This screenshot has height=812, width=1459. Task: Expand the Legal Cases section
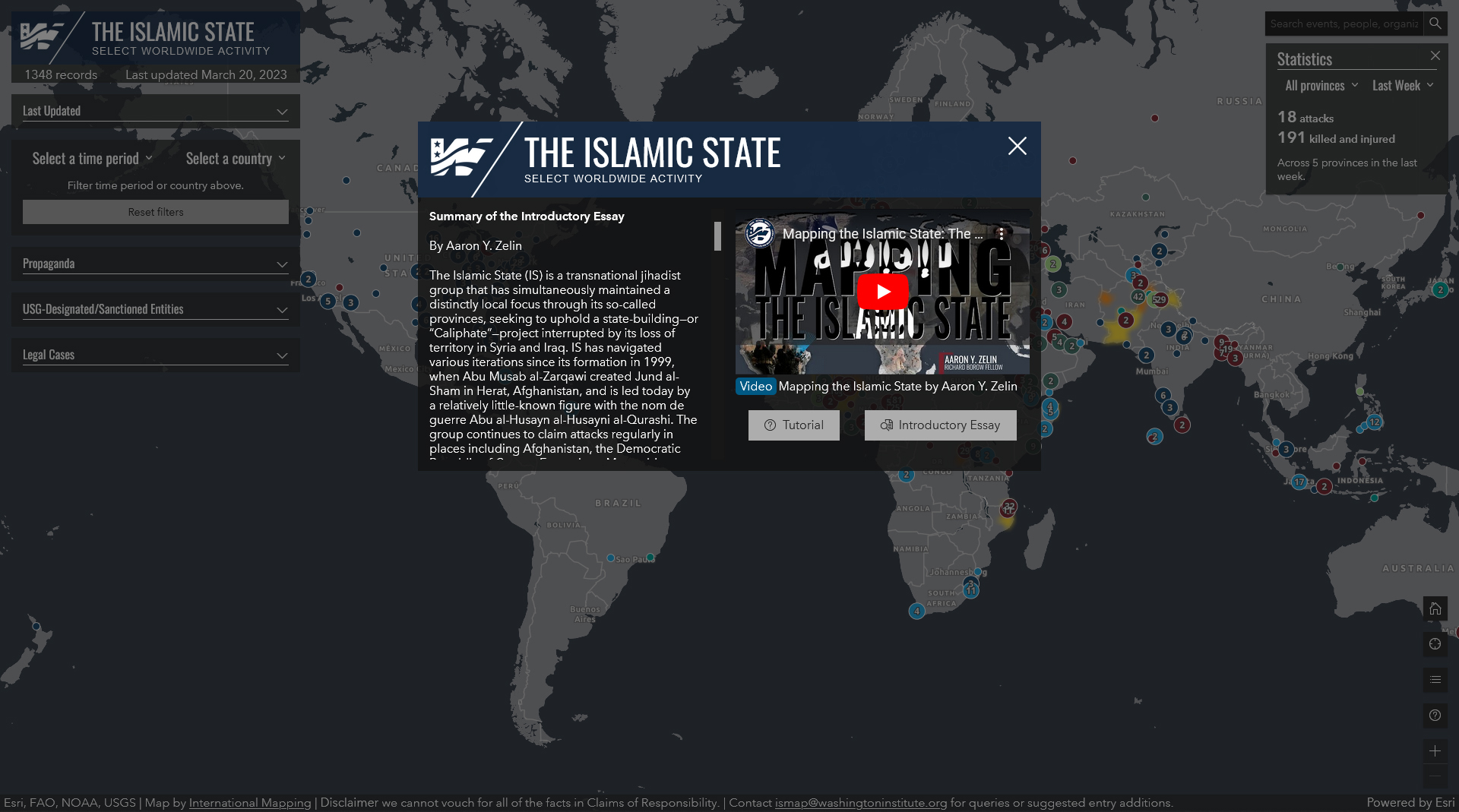click(x=156, y=355)
